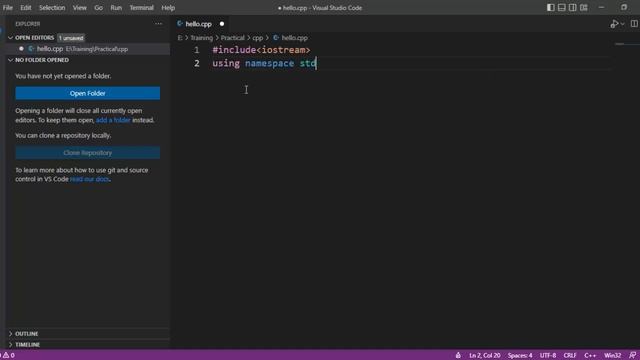Open the Help menu
This screenshot has height=360, width=640.
point(168,8)
